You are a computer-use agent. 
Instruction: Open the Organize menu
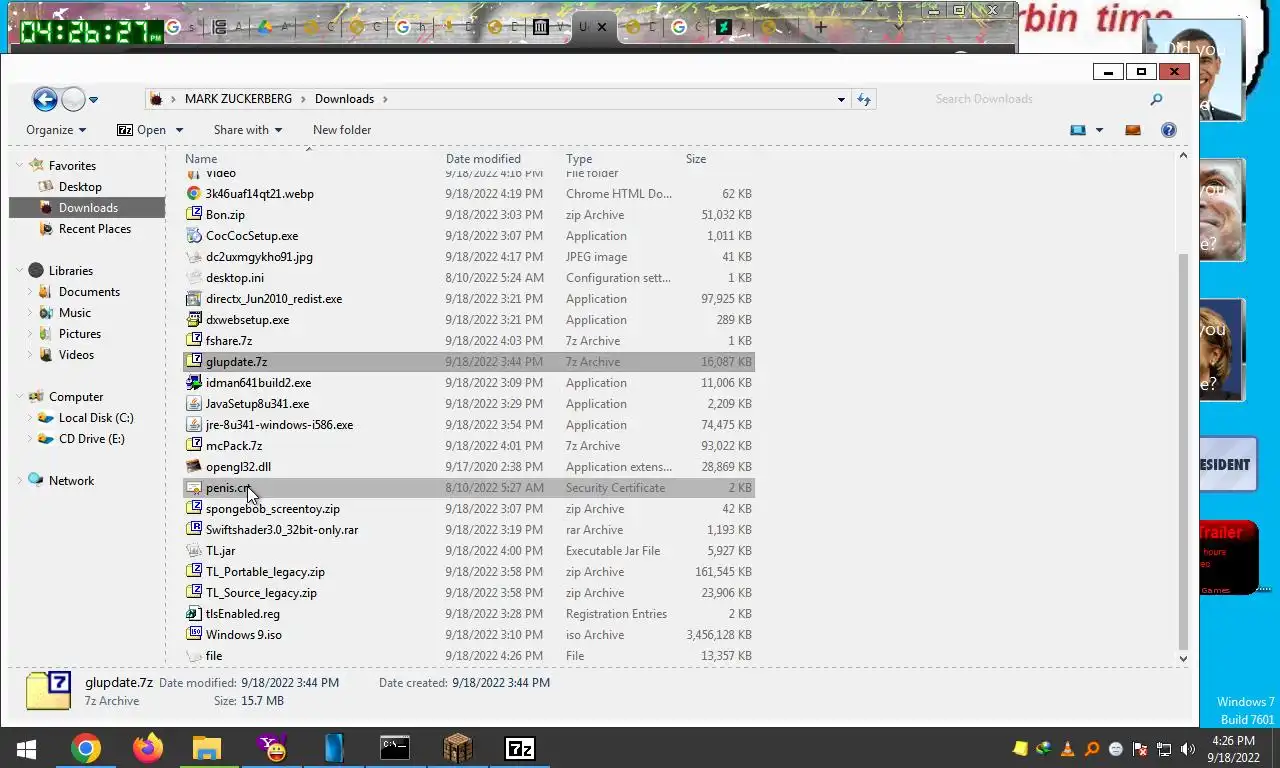56,130
